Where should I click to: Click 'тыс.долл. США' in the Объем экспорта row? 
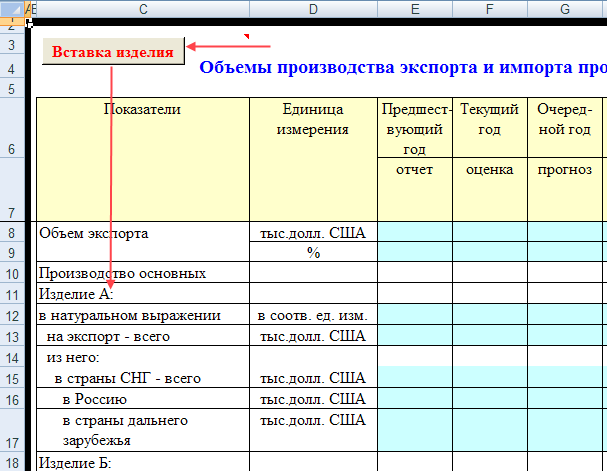313,232
